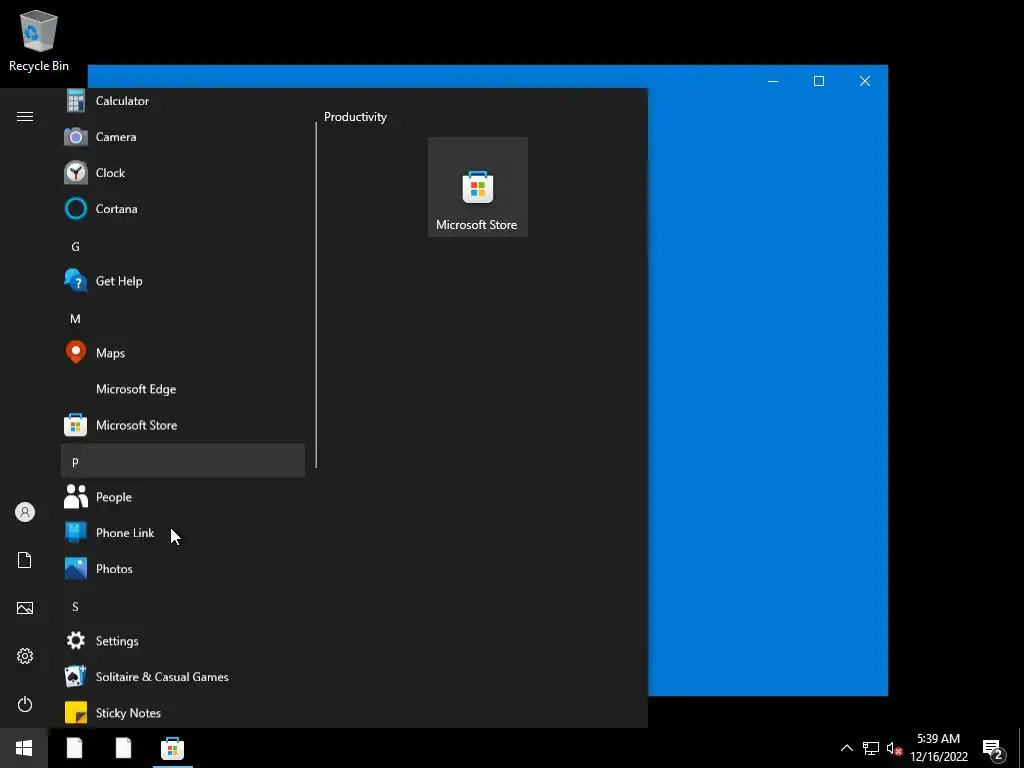
Task: Click the Start menu app list scrollbar
Action: (316, 295)
